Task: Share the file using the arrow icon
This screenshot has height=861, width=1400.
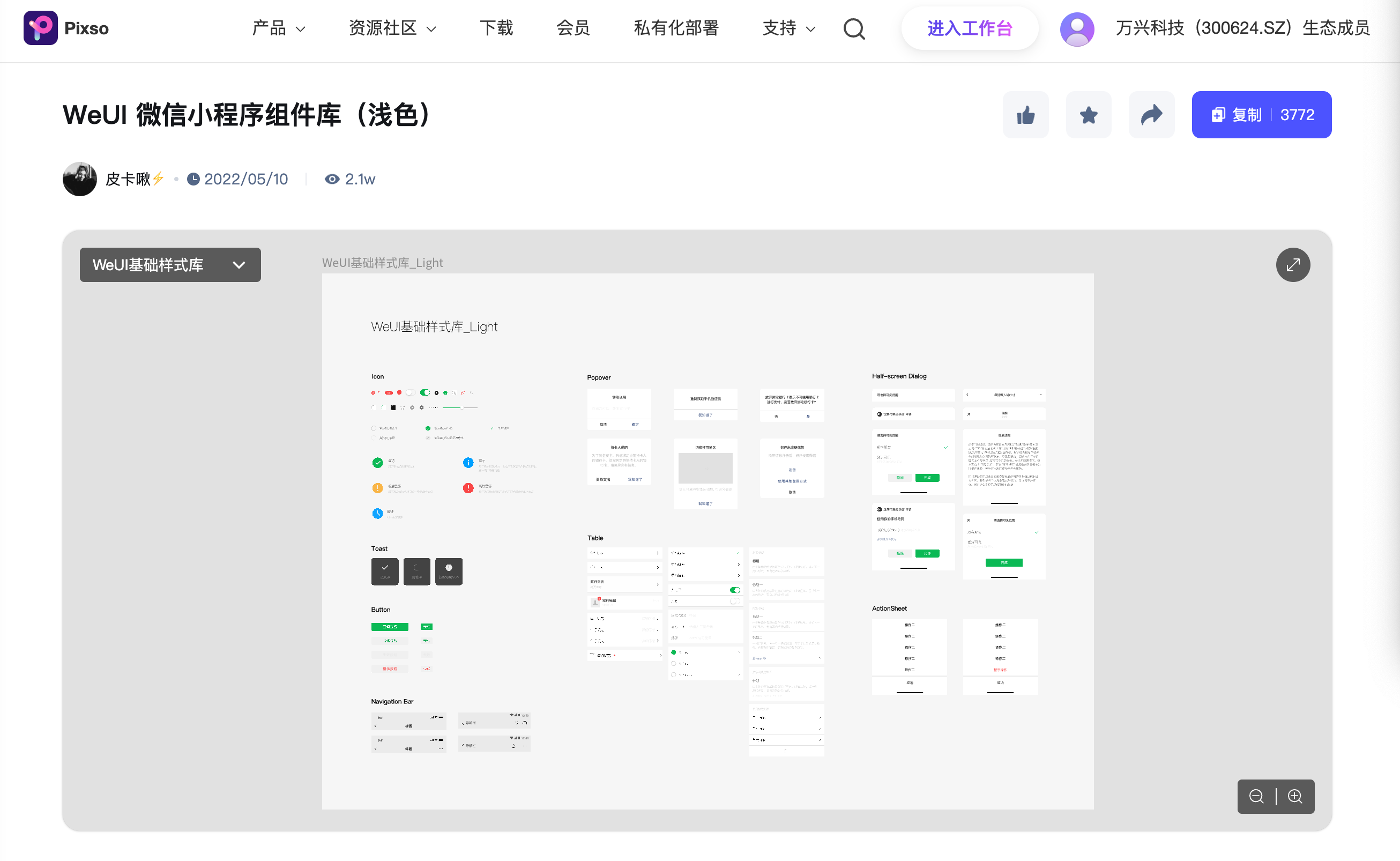Action: (1152, 115)
